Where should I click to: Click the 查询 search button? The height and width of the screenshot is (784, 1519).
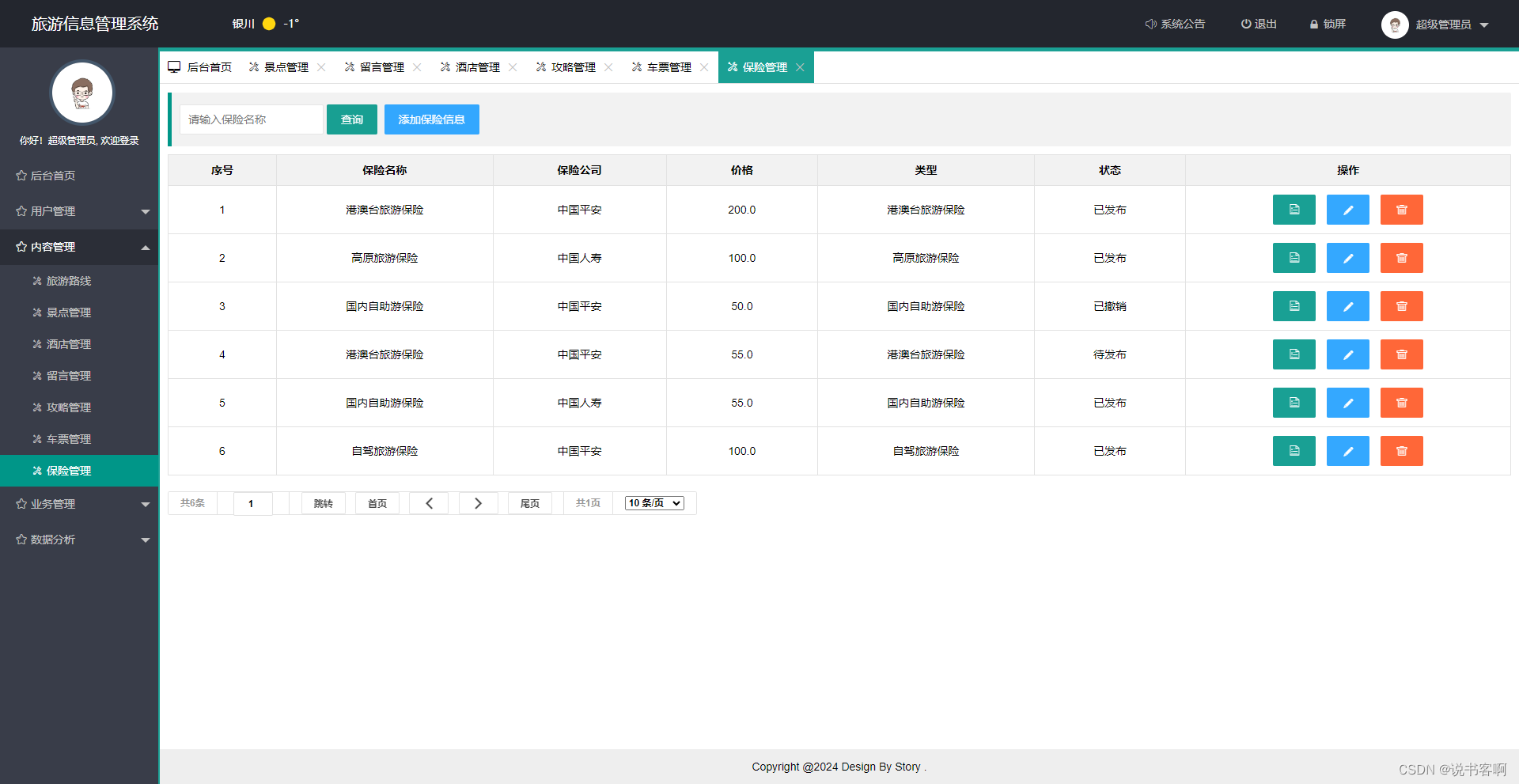click(x=352, y=119)
